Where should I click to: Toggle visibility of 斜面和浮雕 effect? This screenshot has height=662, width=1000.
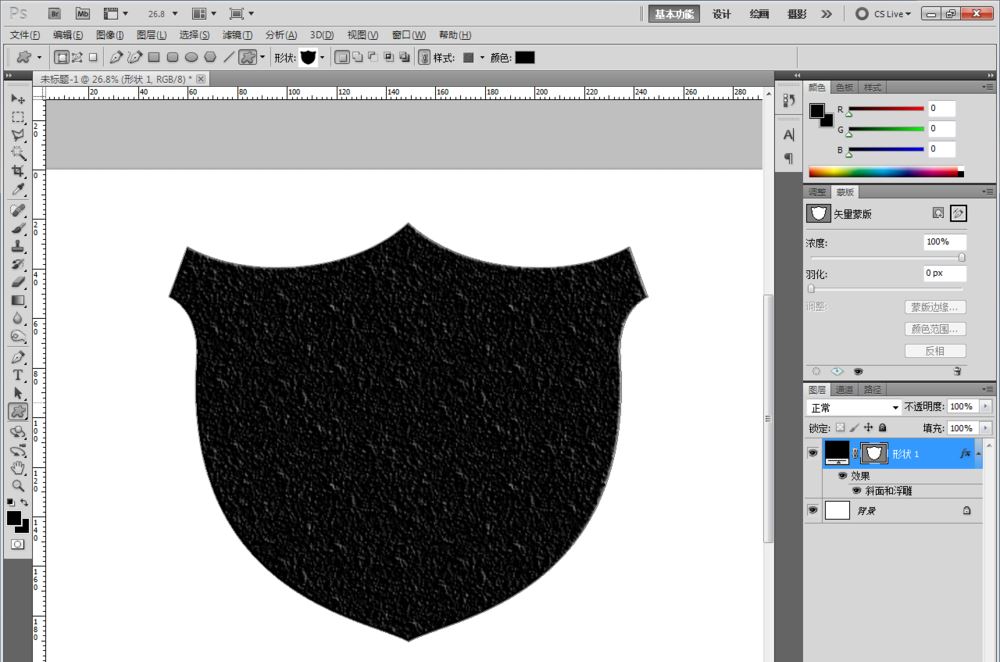[857, 490]
